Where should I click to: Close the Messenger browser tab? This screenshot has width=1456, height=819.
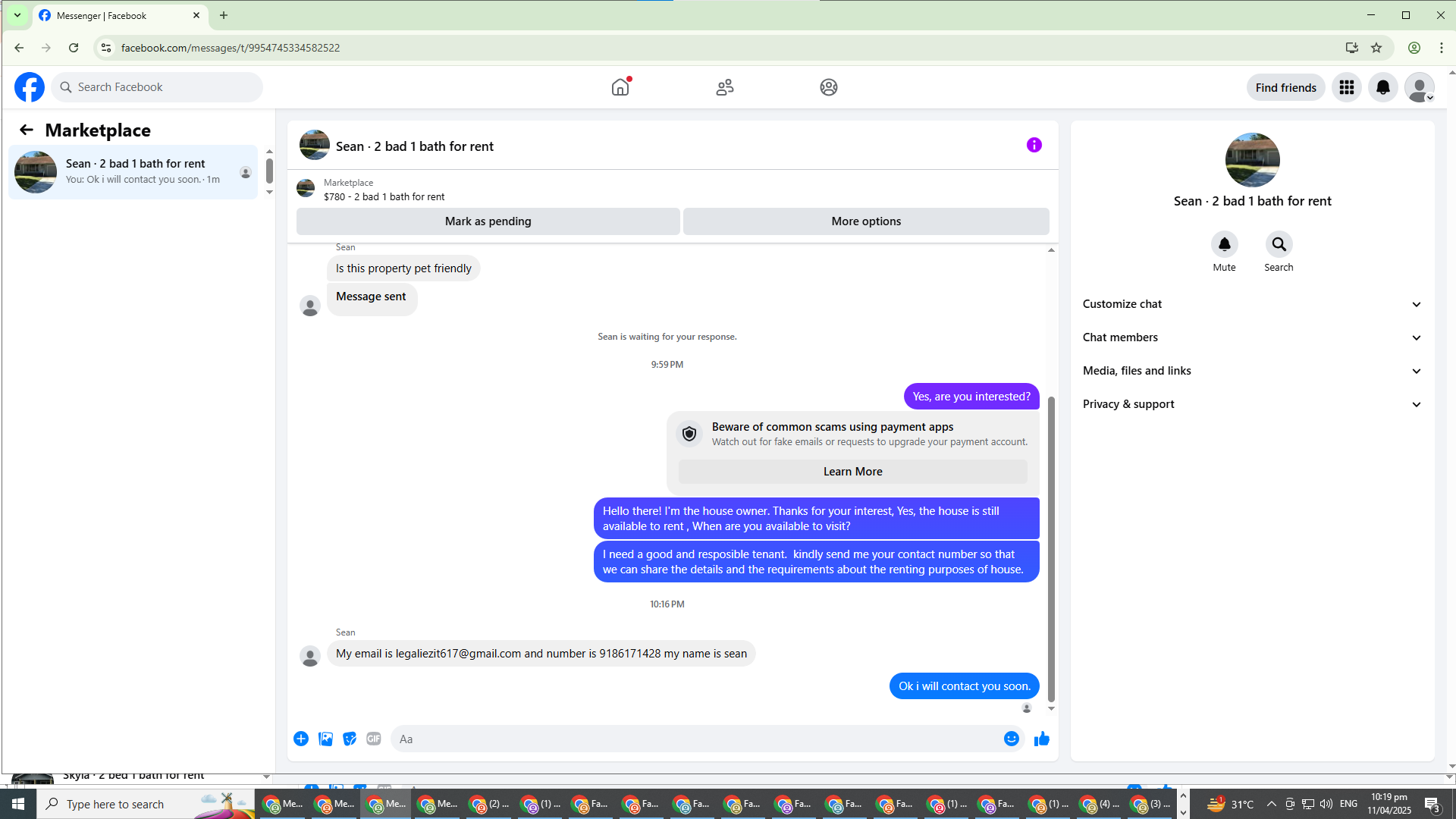coord(196,15)
